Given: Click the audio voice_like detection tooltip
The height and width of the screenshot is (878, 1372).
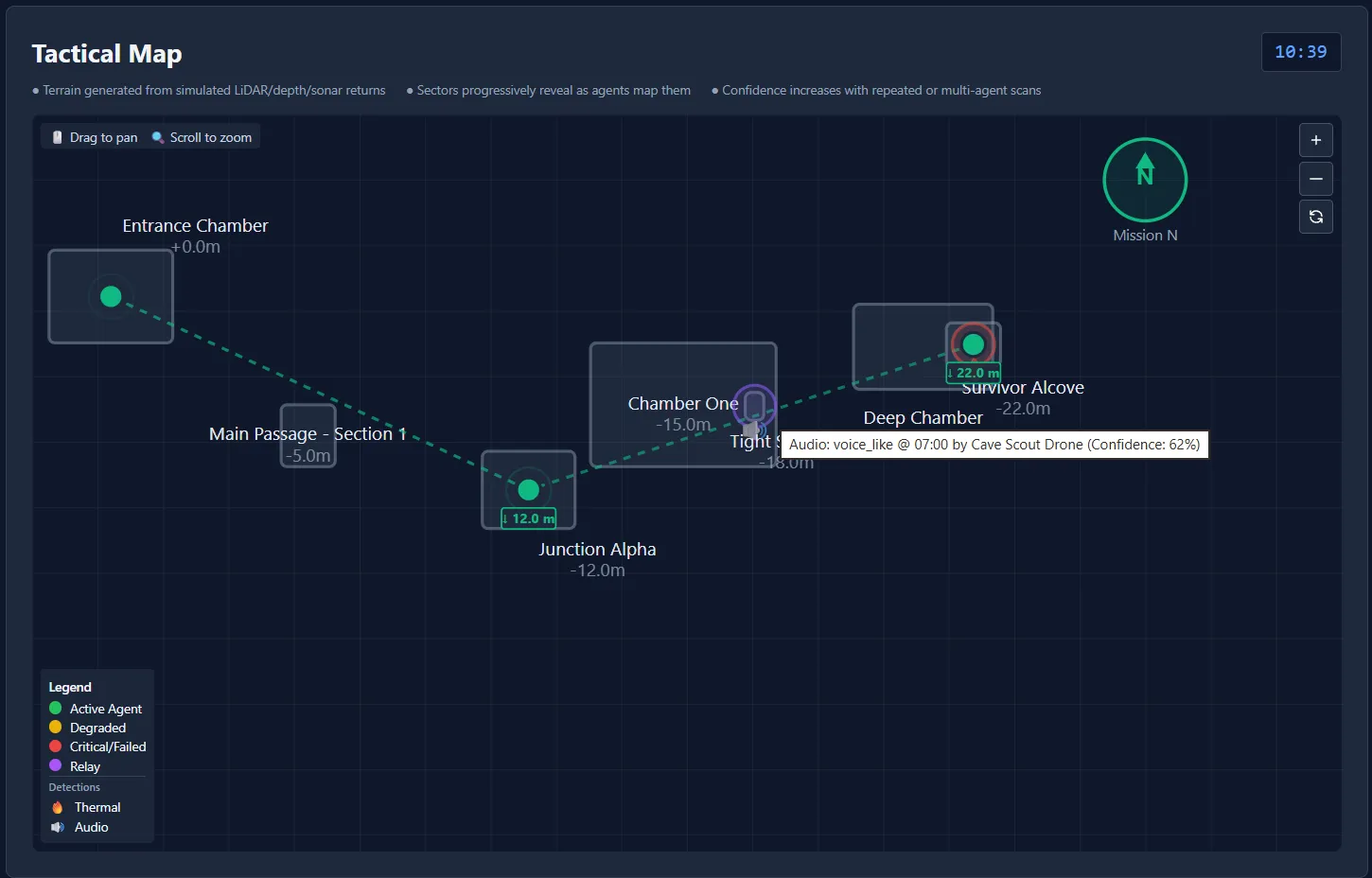Looking at the screenshot, I should point(994,444).
